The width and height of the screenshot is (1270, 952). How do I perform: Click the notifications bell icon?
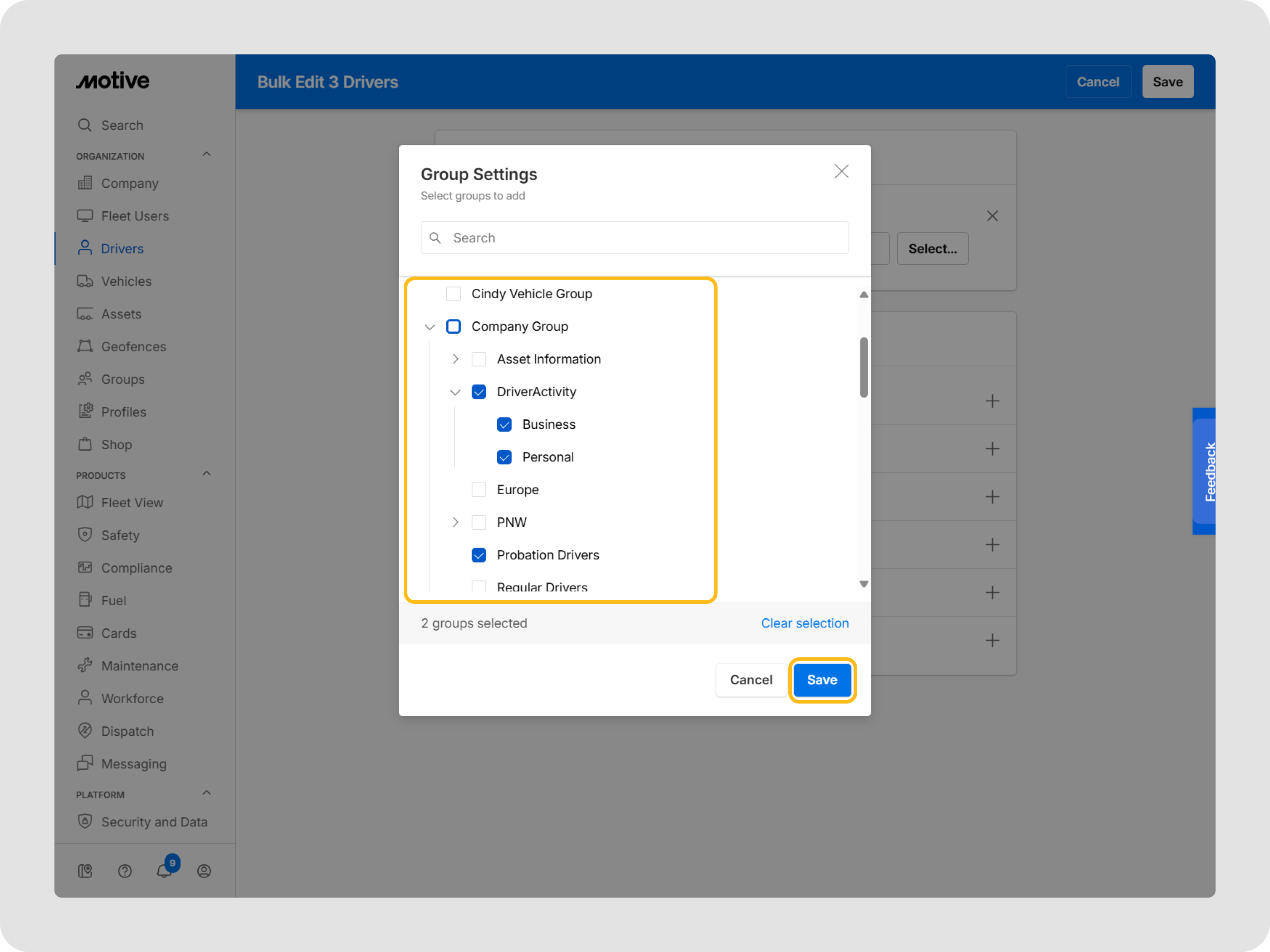coord(164,870)
